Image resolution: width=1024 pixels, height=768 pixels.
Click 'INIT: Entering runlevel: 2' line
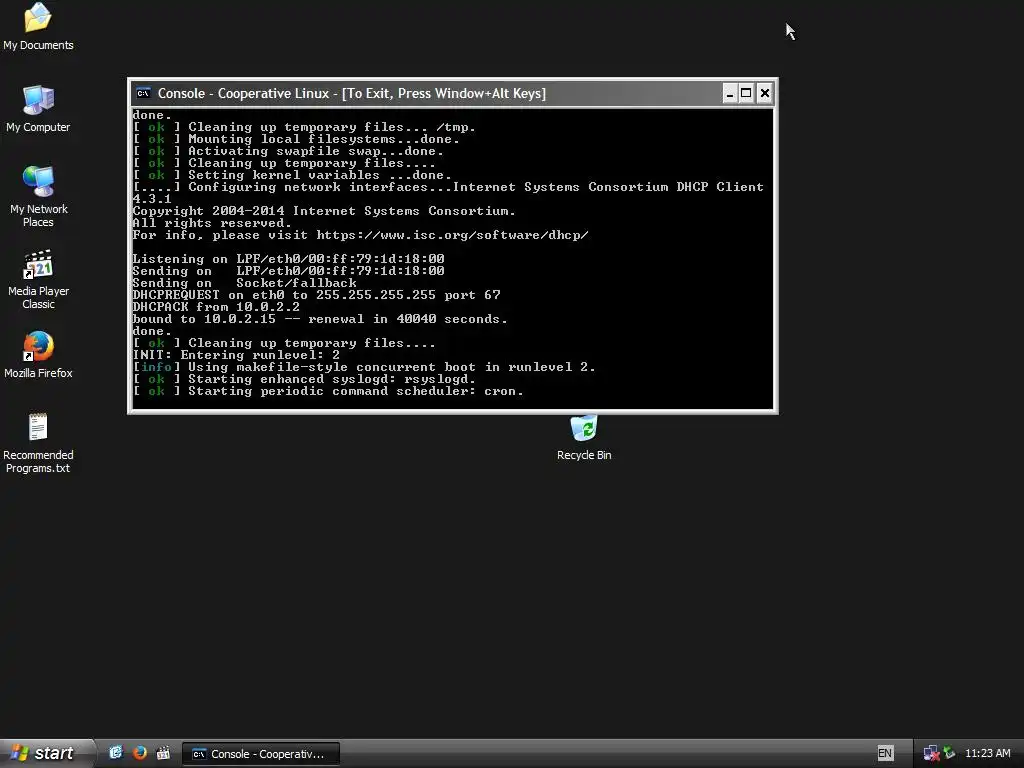(x=236, y=355)
